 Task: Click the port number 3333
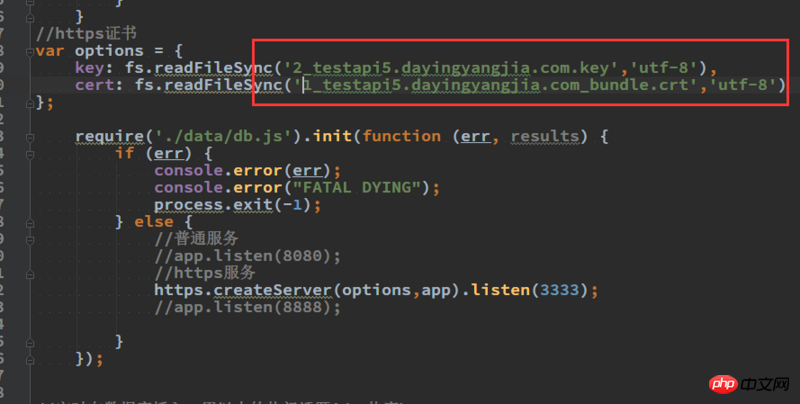pos(559,290)
